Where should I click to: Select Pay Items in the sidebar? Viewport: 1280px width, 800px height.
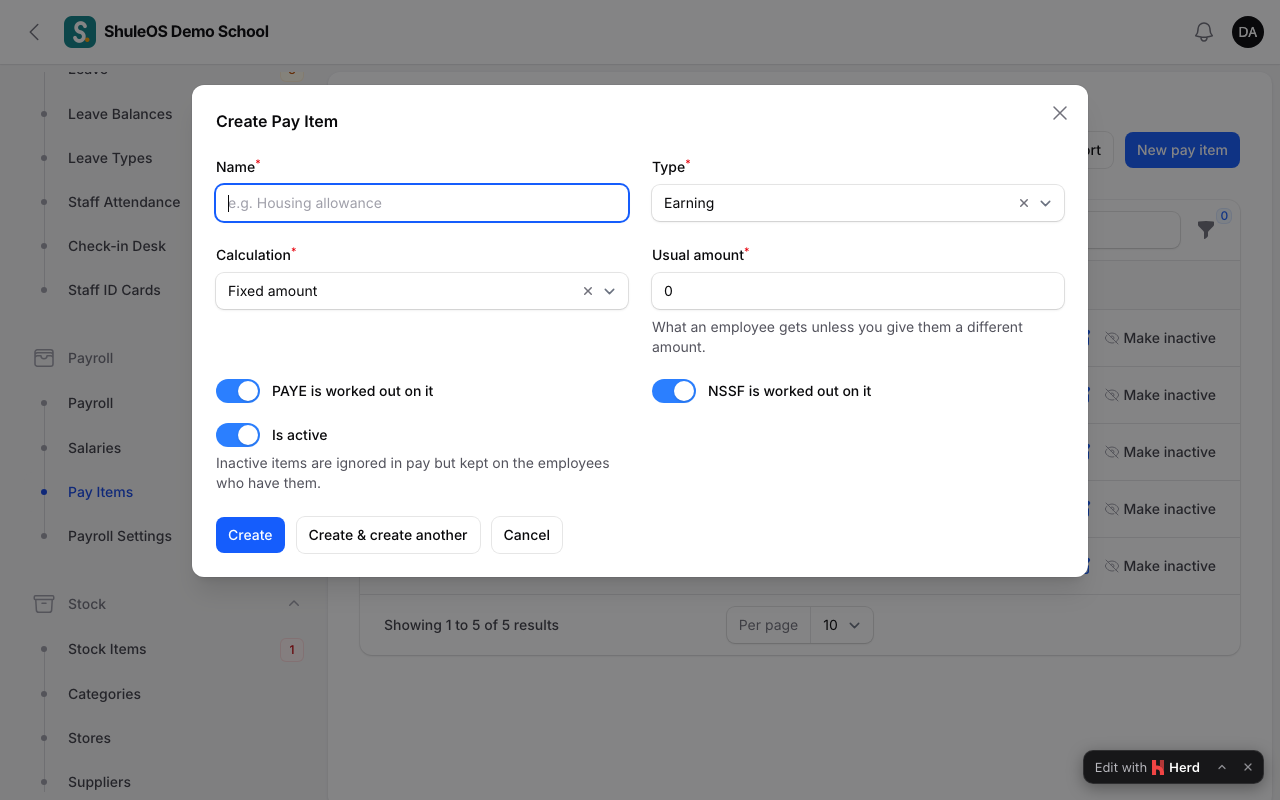point(100,492)
